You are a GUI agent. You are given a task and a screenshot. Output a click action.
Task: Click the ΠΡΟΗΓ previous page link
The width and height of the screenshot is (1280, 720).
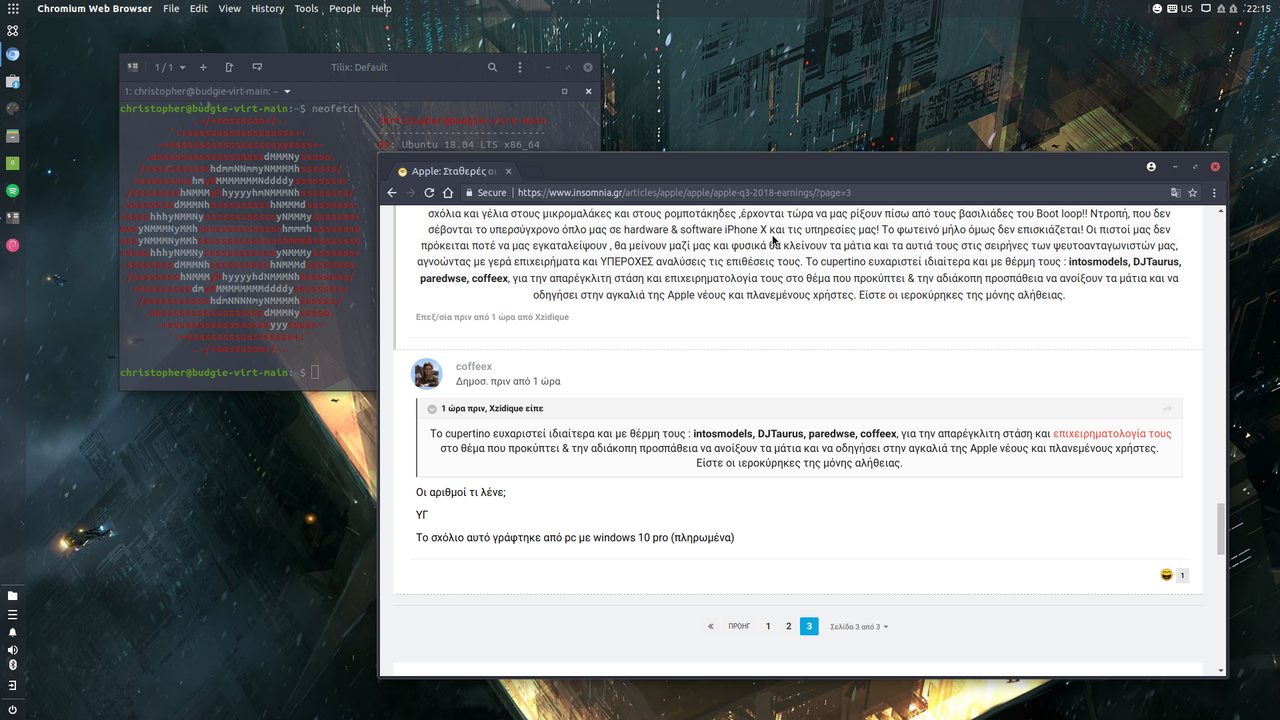pyautogui.click(x=739, y=626)
